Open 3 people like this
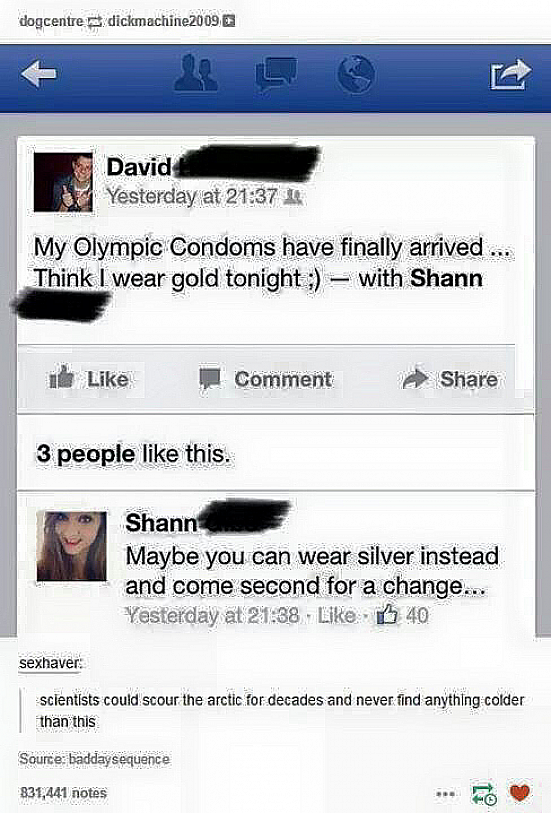Screen dimensions: 551x813 133,454
